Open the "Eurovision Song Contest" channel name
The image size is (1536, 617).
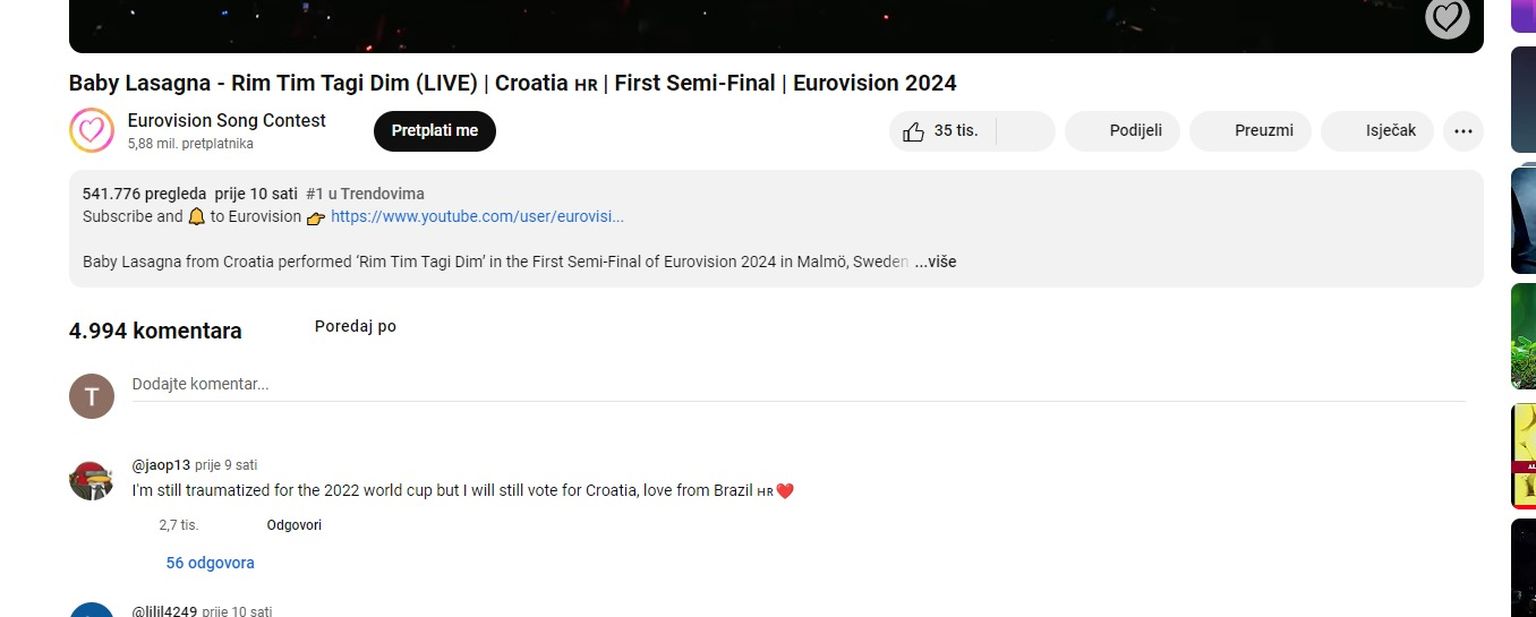pyautogui.click(x=226, y=121)
